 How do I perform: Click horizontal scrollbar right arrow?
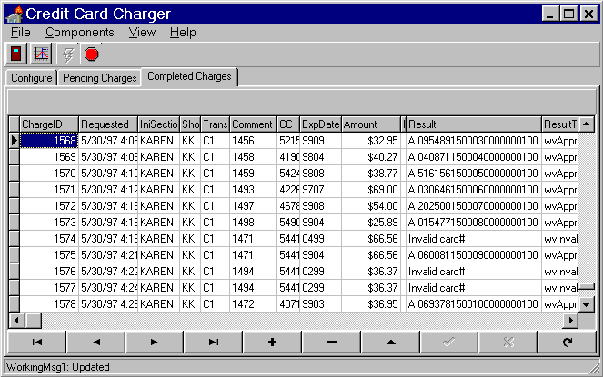tap(571, 320)
